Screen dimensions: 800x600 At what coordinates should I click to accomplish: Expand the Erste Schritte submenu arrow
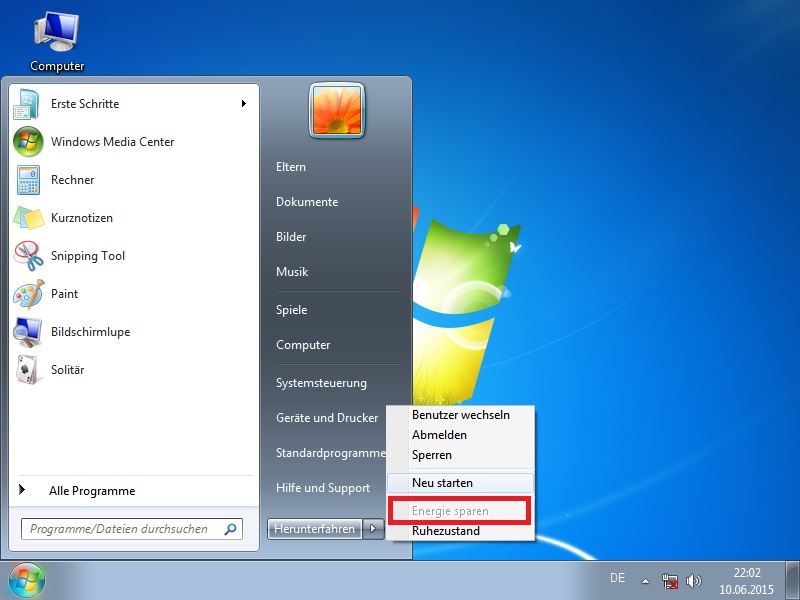click(x=244, y=104)
